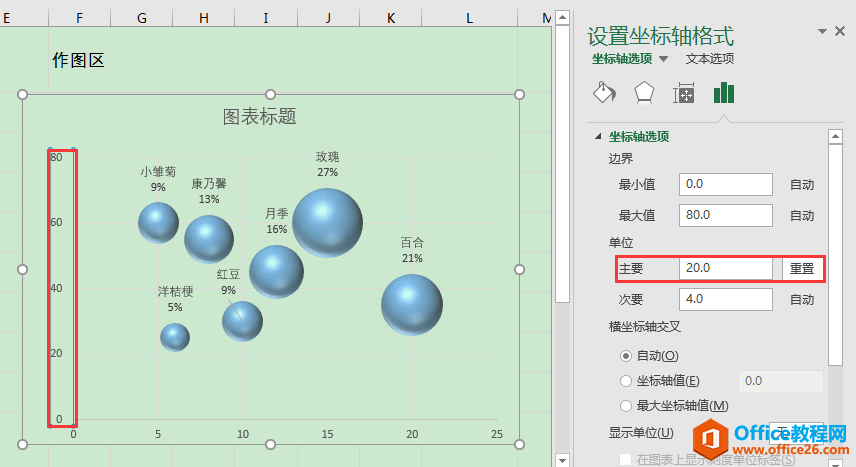
Task: Click the 最小值 input field
Action: tap(726, 184)
